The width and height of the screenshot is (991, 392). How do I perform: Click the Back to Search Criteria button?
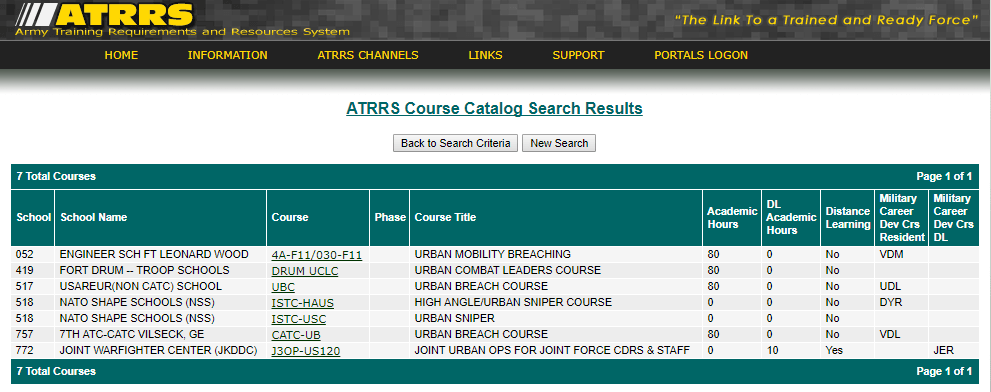point(456,143)
